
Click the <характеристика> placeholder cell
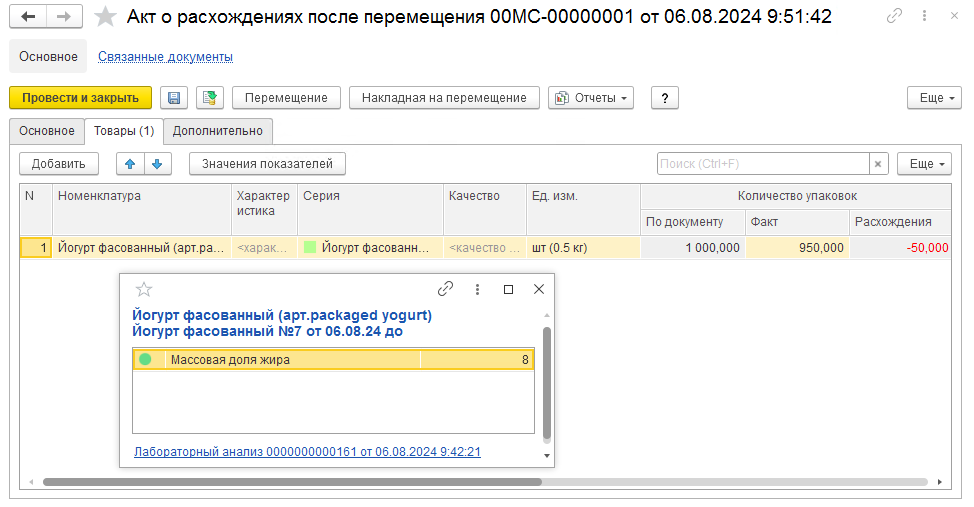(264, 247)
